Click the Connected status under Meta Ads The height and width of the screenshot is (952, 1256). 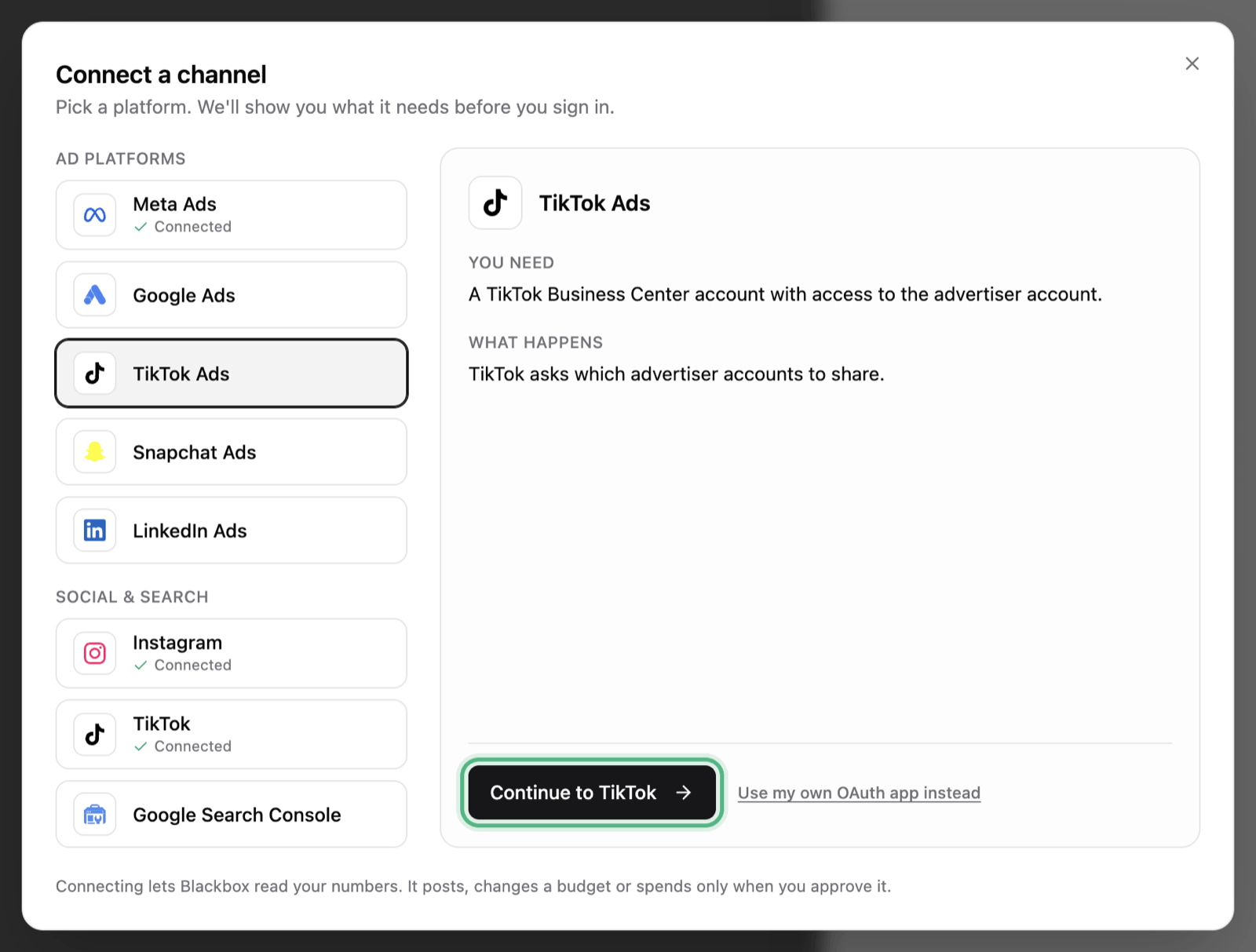pos(183,227)
